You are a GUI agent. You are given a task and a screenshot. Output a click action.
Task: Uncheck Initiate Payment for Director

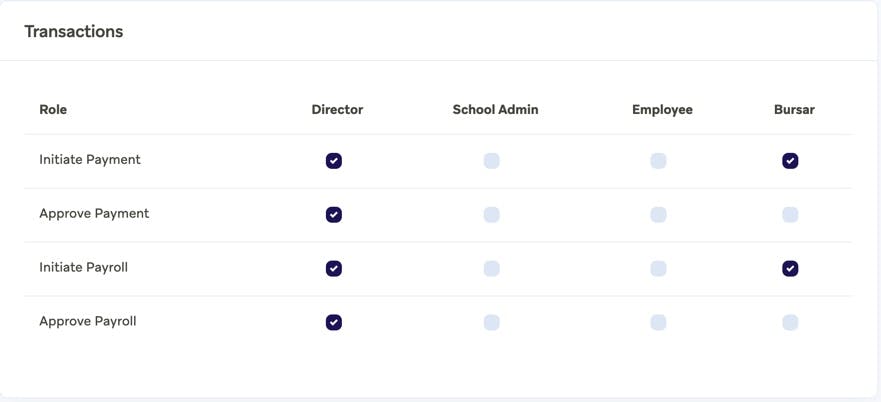coord(334,161)
